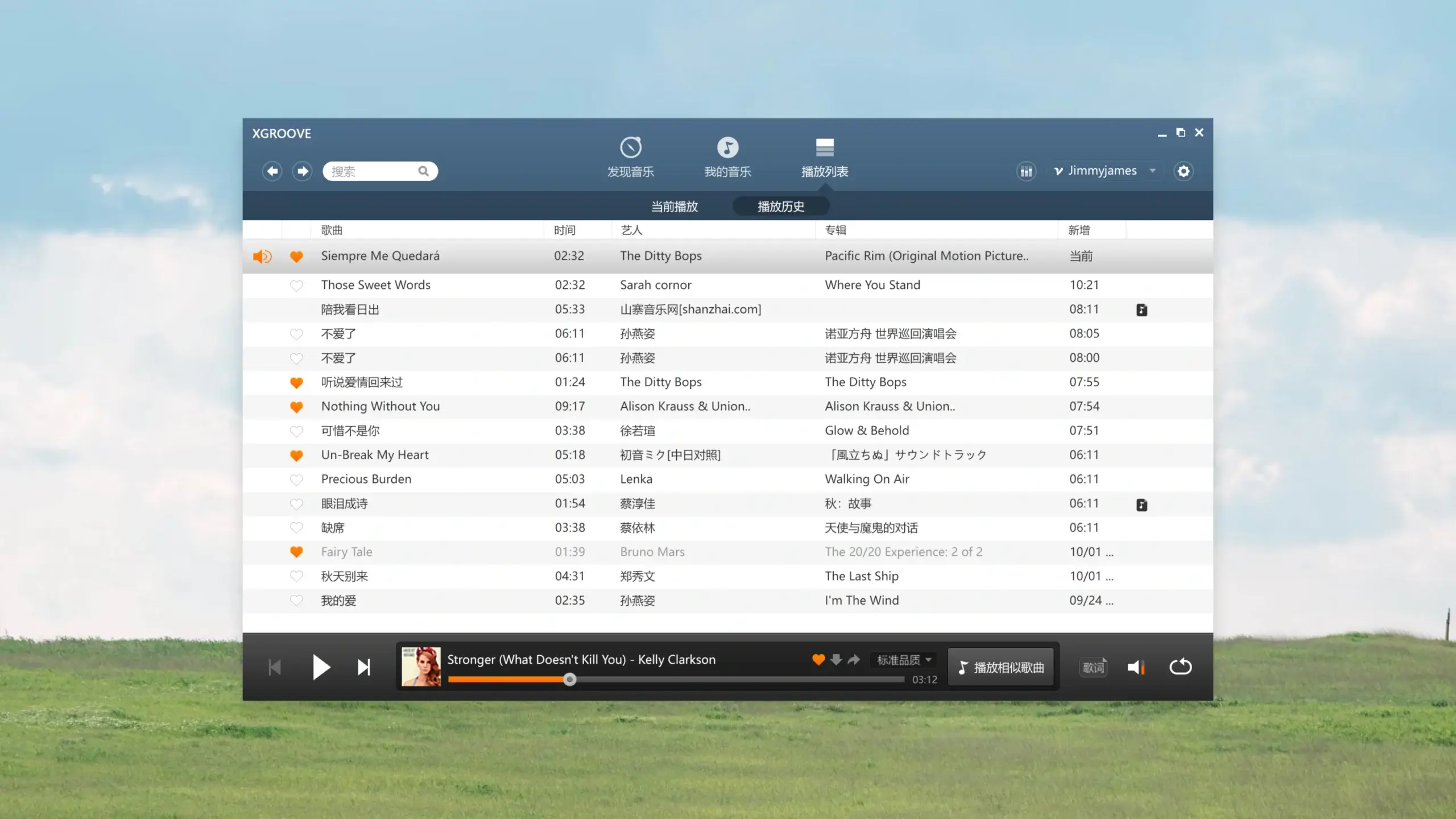The height and width of the screenshot is (819, 1456).
Task: Click the download arrow icon for current song
Action: (835, 660)
